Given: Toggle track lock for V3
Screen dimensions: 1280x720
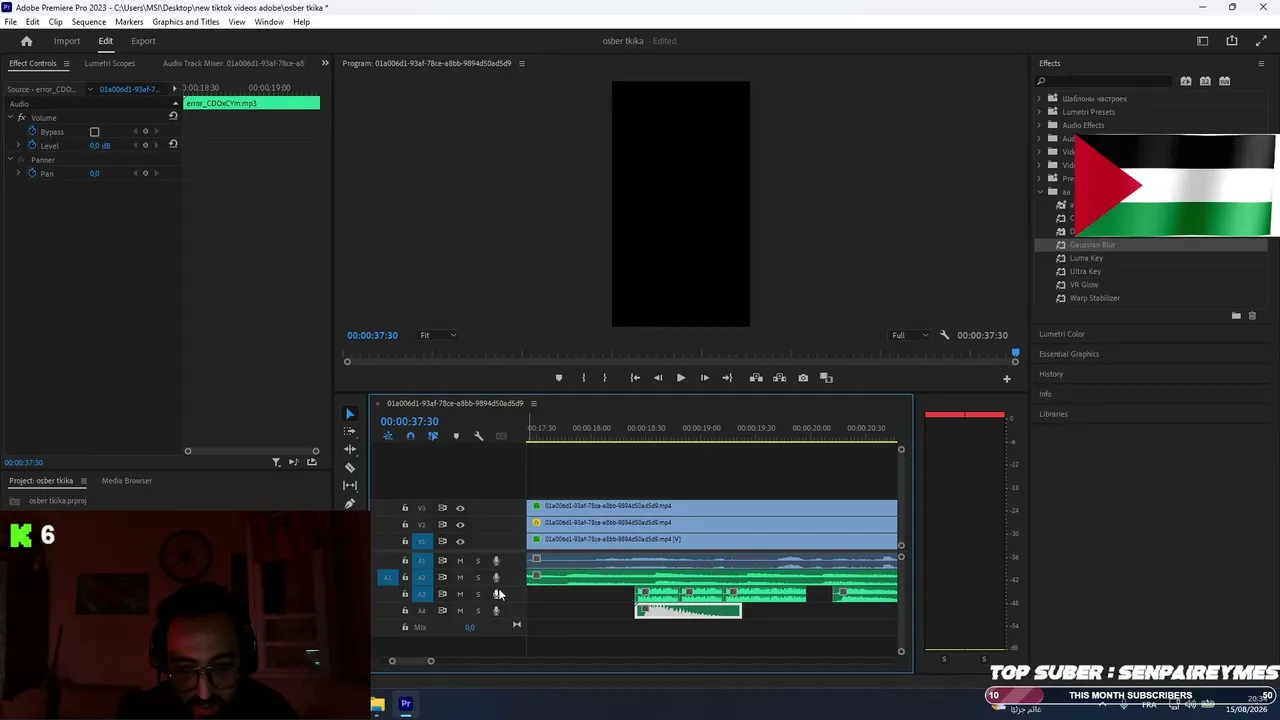Looking at the screenshot, I should tap(405, 508).
